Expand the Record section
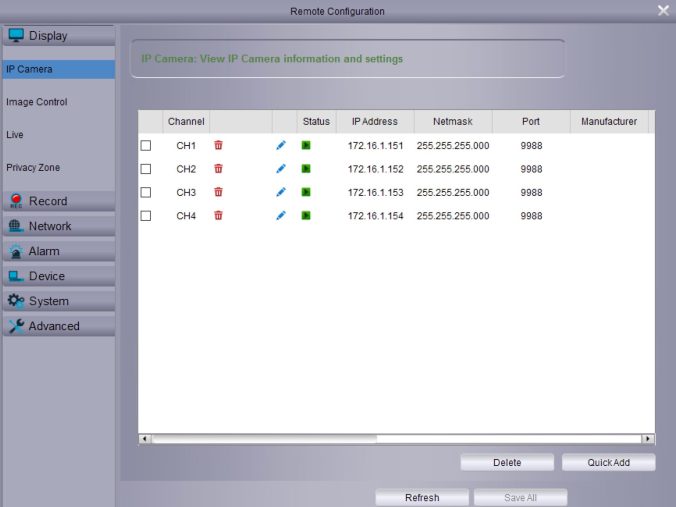 [x=58, y=201]
